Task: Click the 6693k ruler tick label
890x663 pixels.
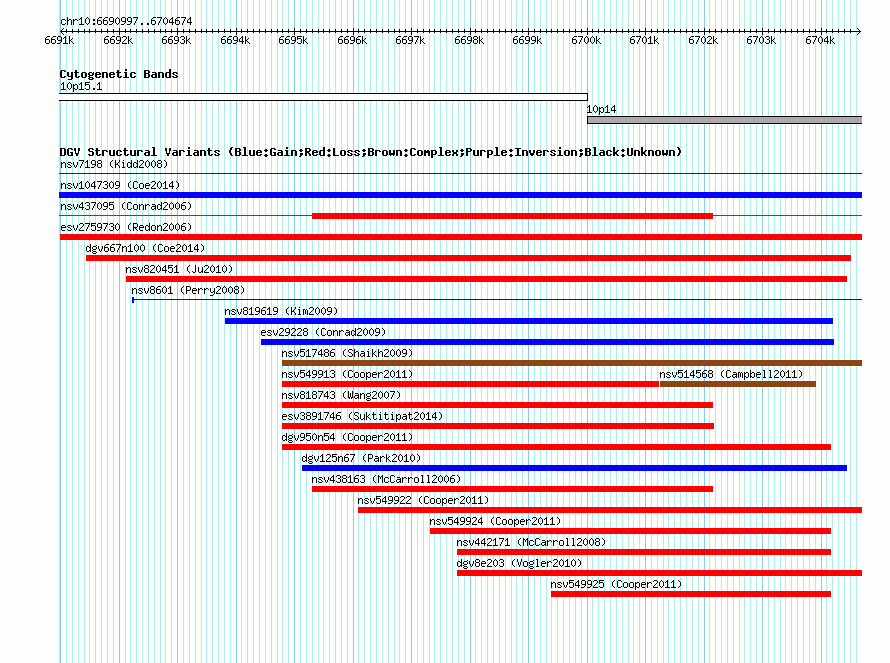Action: tap(176, 41)
